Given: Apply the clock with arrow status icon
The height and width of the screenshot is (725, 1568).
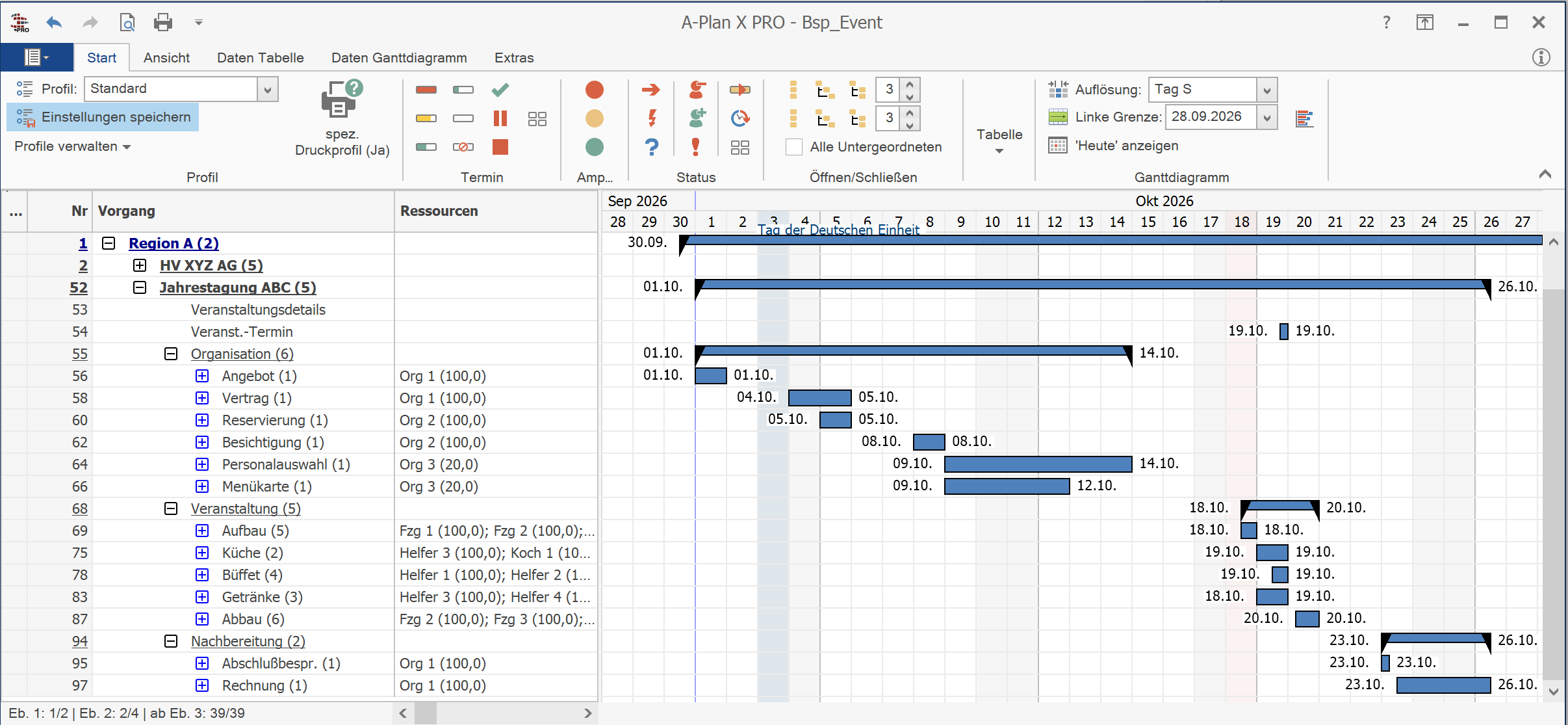Looking at the screenshot, I should 740,118.
